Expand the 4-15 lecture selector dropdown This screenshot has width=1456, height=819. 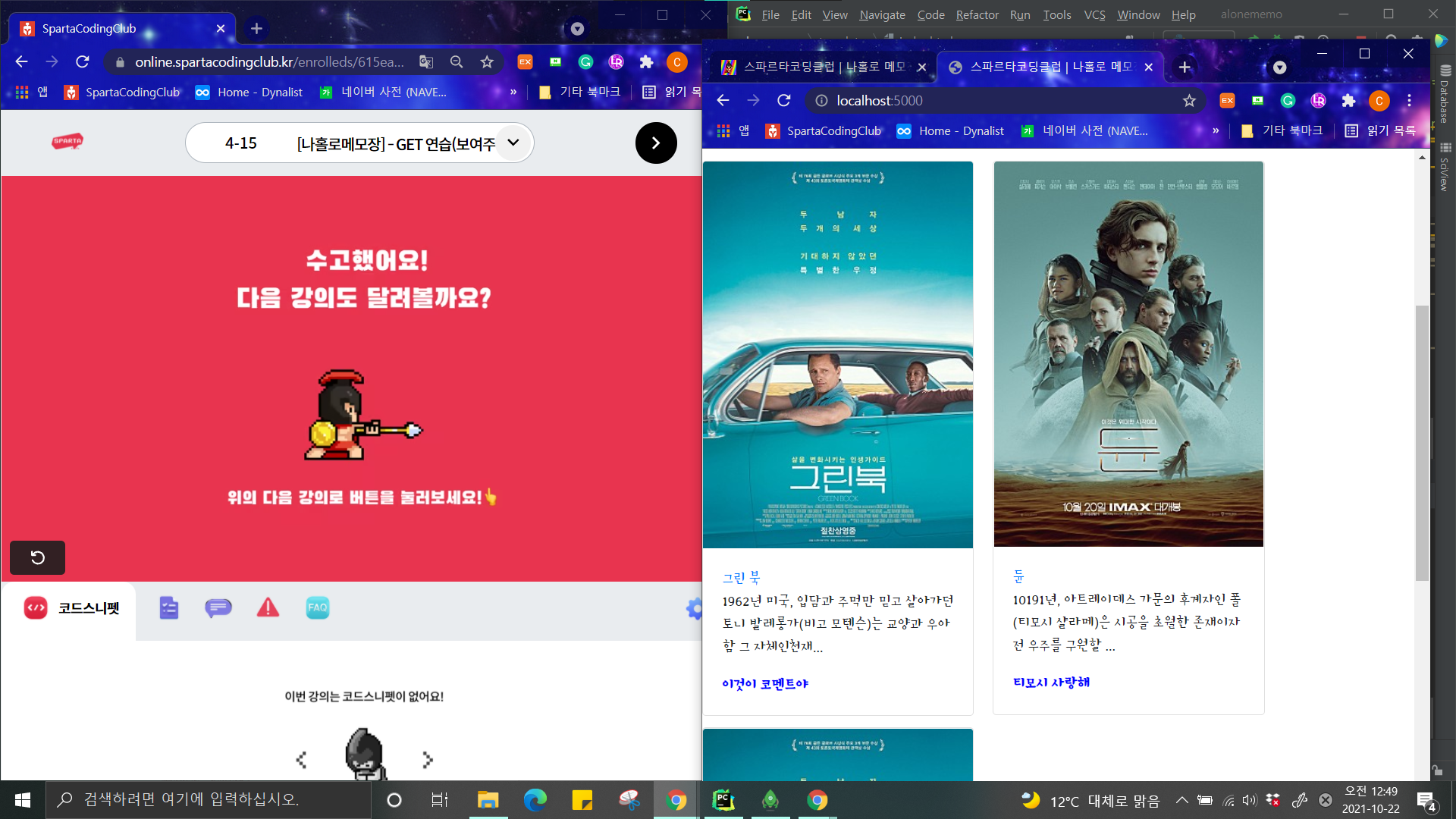tap(513, 143)
